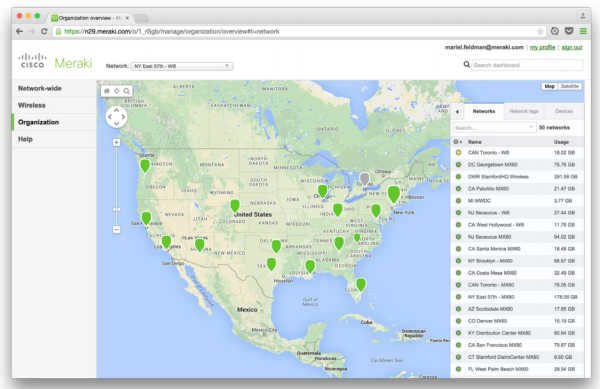Image resolution: width=600 pixels, height=389 pixels.
Task: Reload the page in browser
Action: 44,31
